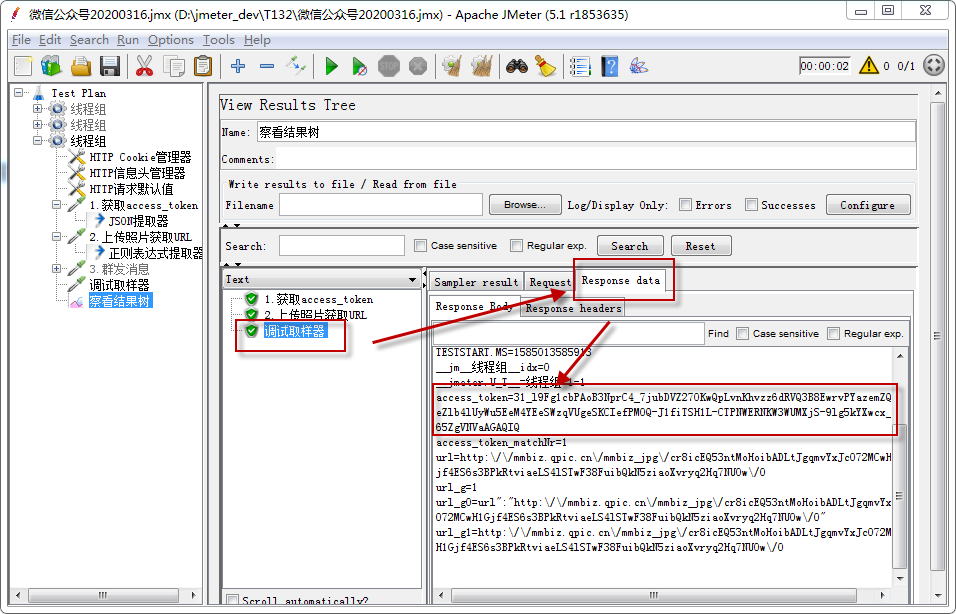The image size is (956, 614).
Task: Click Start no pauses icon
Action: pyautogui.click(x=360, y=66)
